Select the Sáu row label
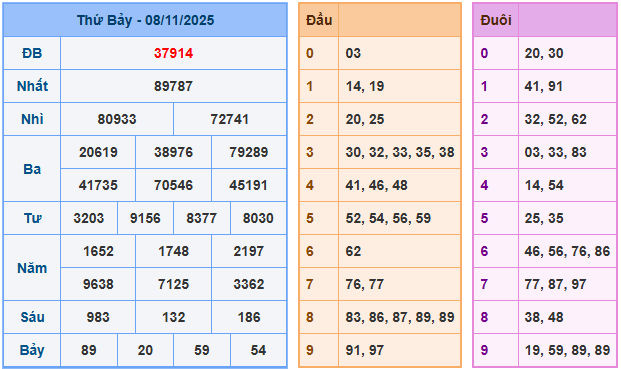This screenshot has height=369, width=621. click(32, 317)
